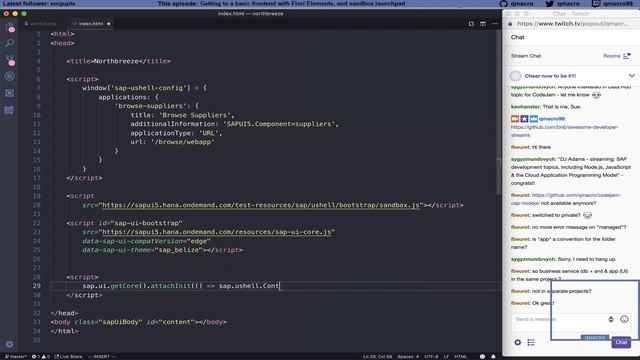The height and width of the screenshot is (360, 640).
Task: Open the Manage gear in the activity bar
Action: (9, 344)
